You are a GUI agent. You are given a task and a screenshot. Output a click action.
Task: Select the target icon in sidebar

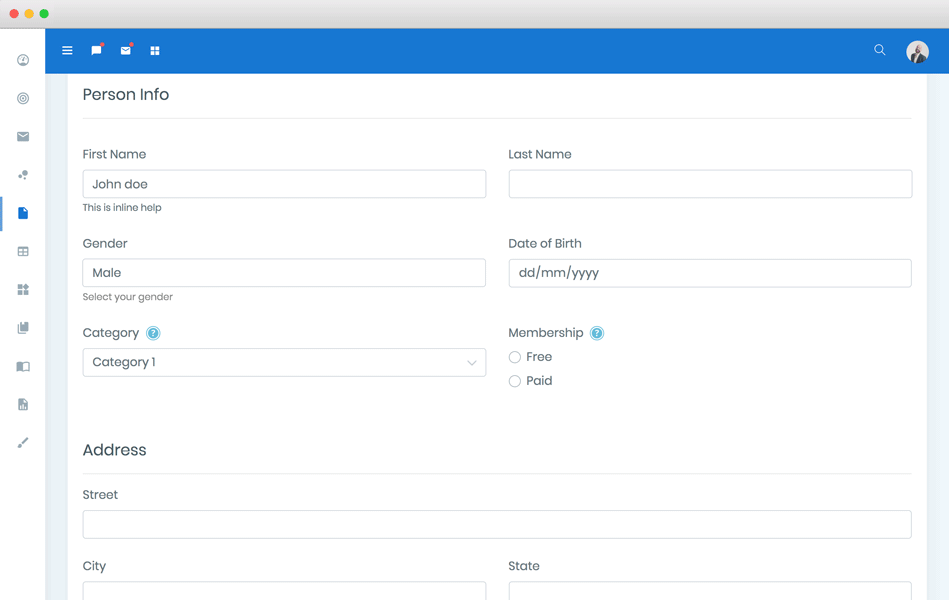[23, 98]
